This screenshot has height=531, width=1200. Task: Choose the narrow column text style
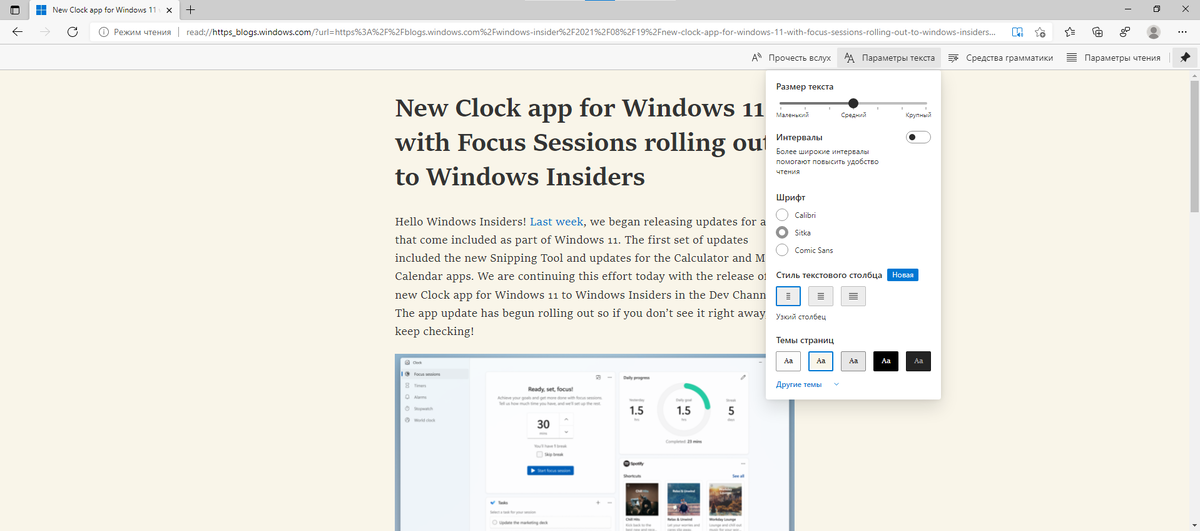788,296
